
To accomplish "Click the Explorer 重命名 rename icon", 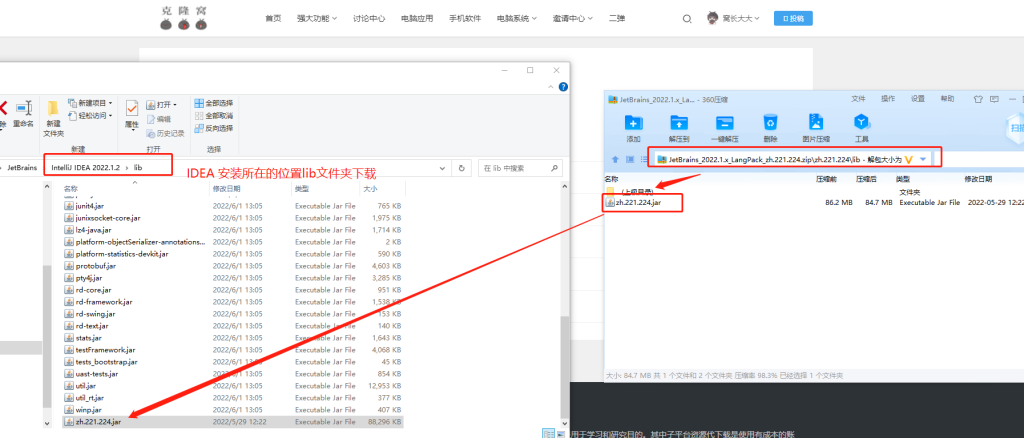I will [x=24, y=114].
